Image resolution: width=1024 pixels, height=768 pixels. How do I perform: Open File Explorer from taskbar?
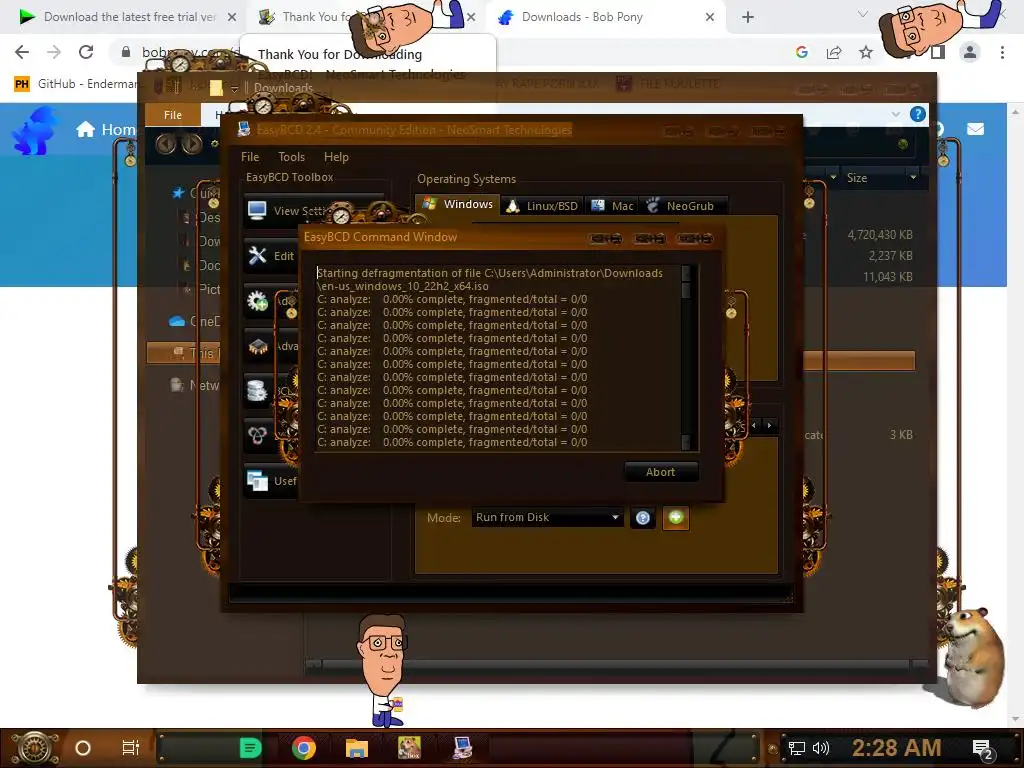pyautogui.click(x=357, y=748)
